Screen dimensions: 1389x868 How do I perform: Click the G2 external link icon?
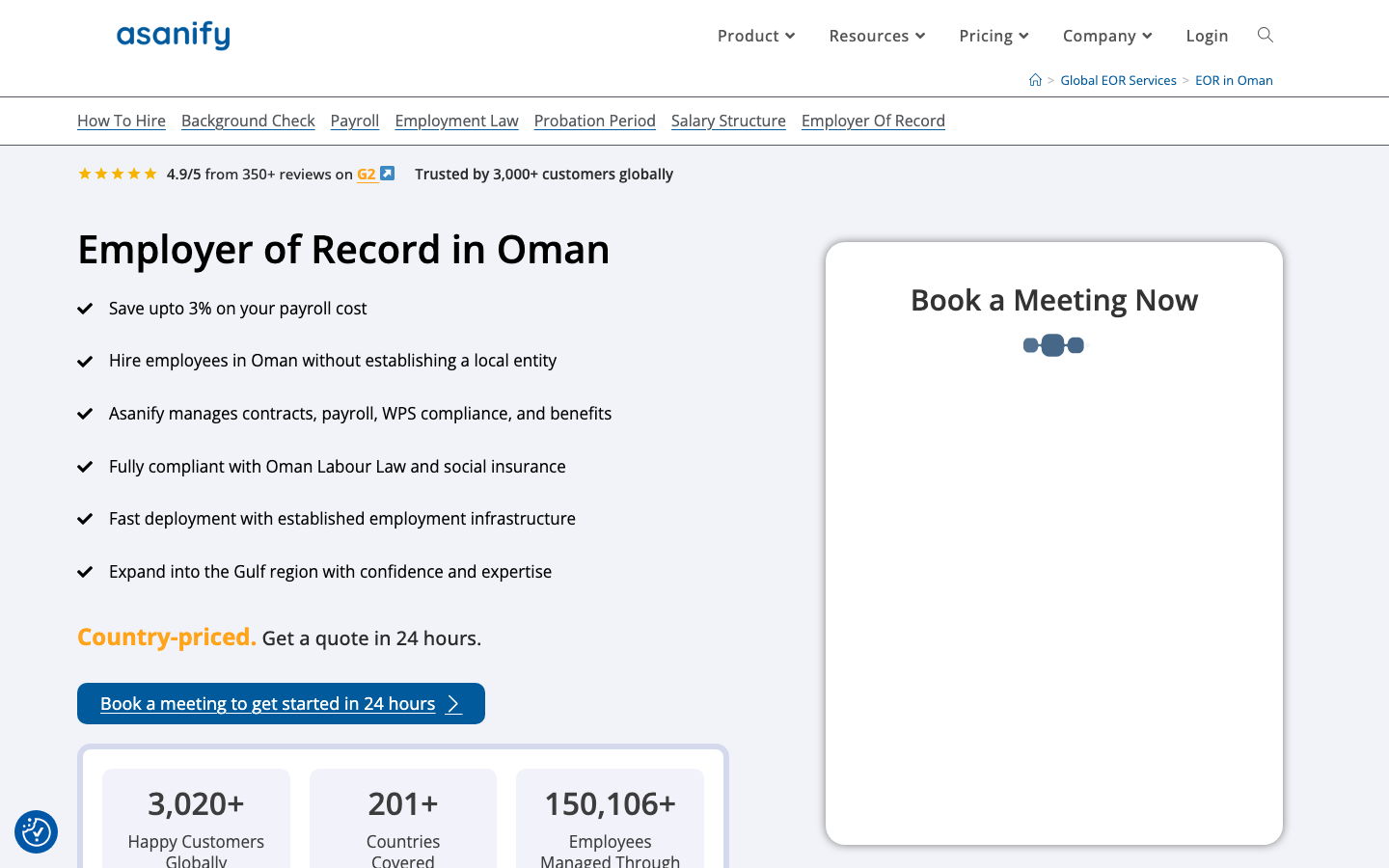387,174
